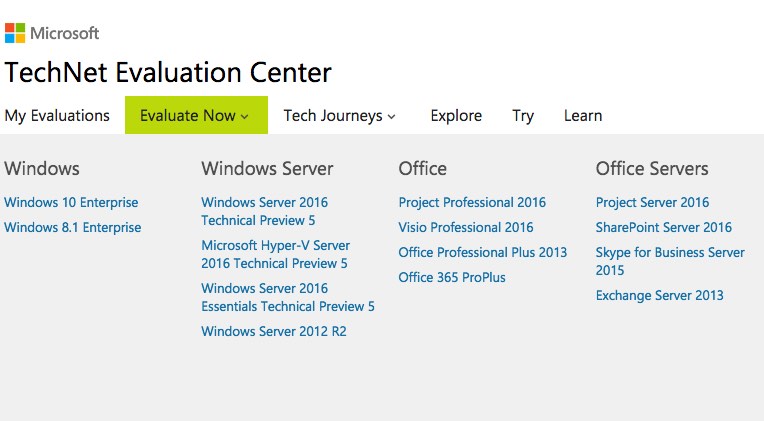Choose Microsoft Hyper-V Server 2016 Technical Preview

[x=275, y=254]
